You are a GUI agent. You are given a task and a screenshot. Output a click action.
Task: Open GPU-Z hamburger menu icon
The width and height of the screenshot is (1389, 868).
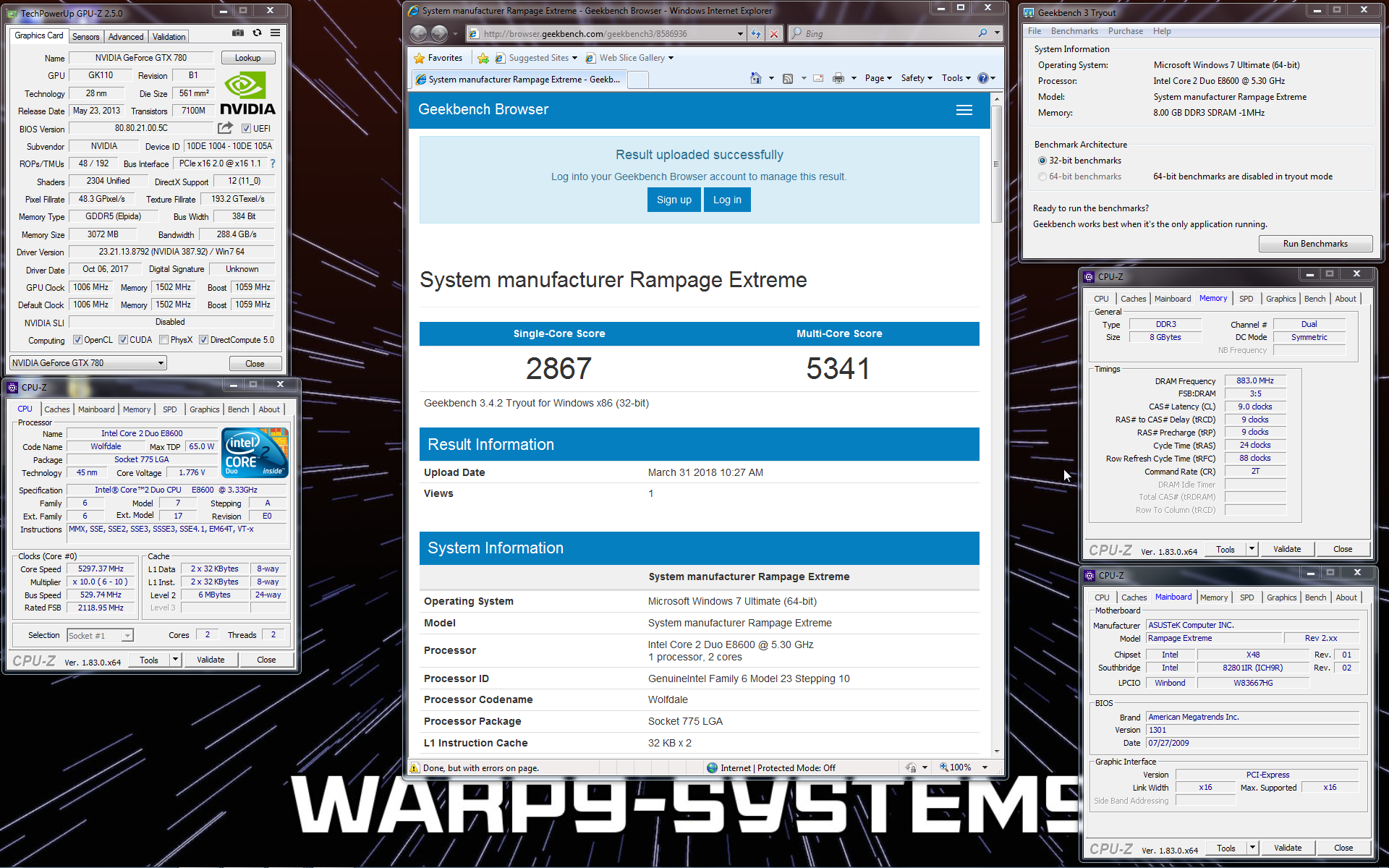276,33
